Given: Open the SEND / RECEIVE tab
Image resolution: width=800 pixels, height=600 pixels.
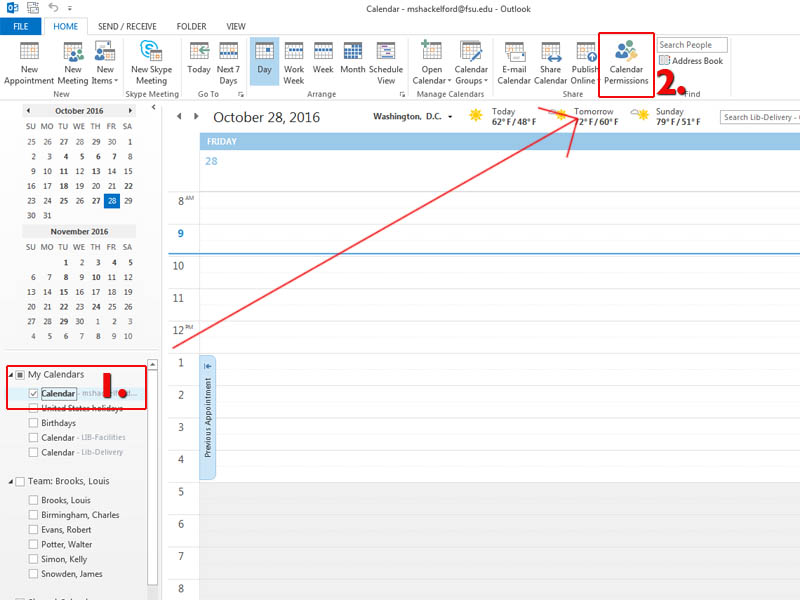Looking at the screenshot, I should 127,27.
